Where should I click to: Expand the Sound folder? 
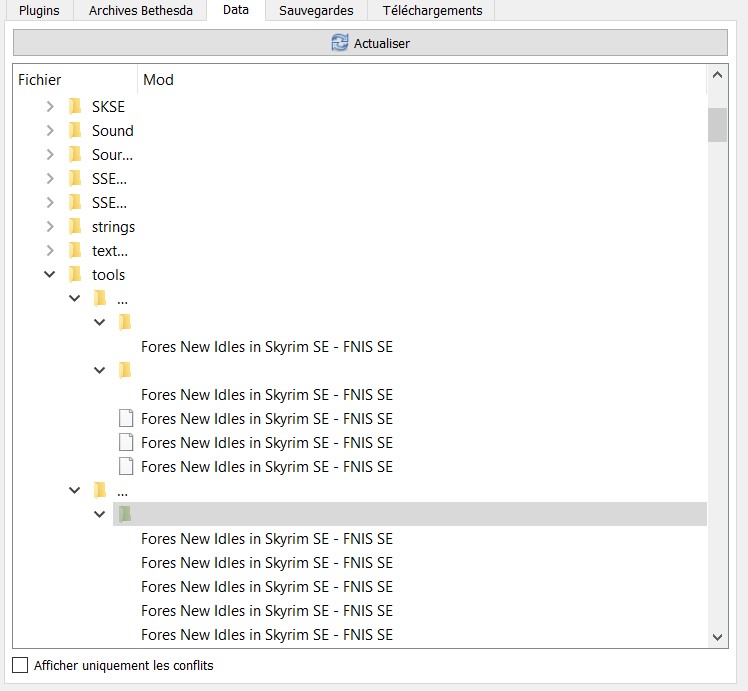pyautogui.click(x=50, y=130)
